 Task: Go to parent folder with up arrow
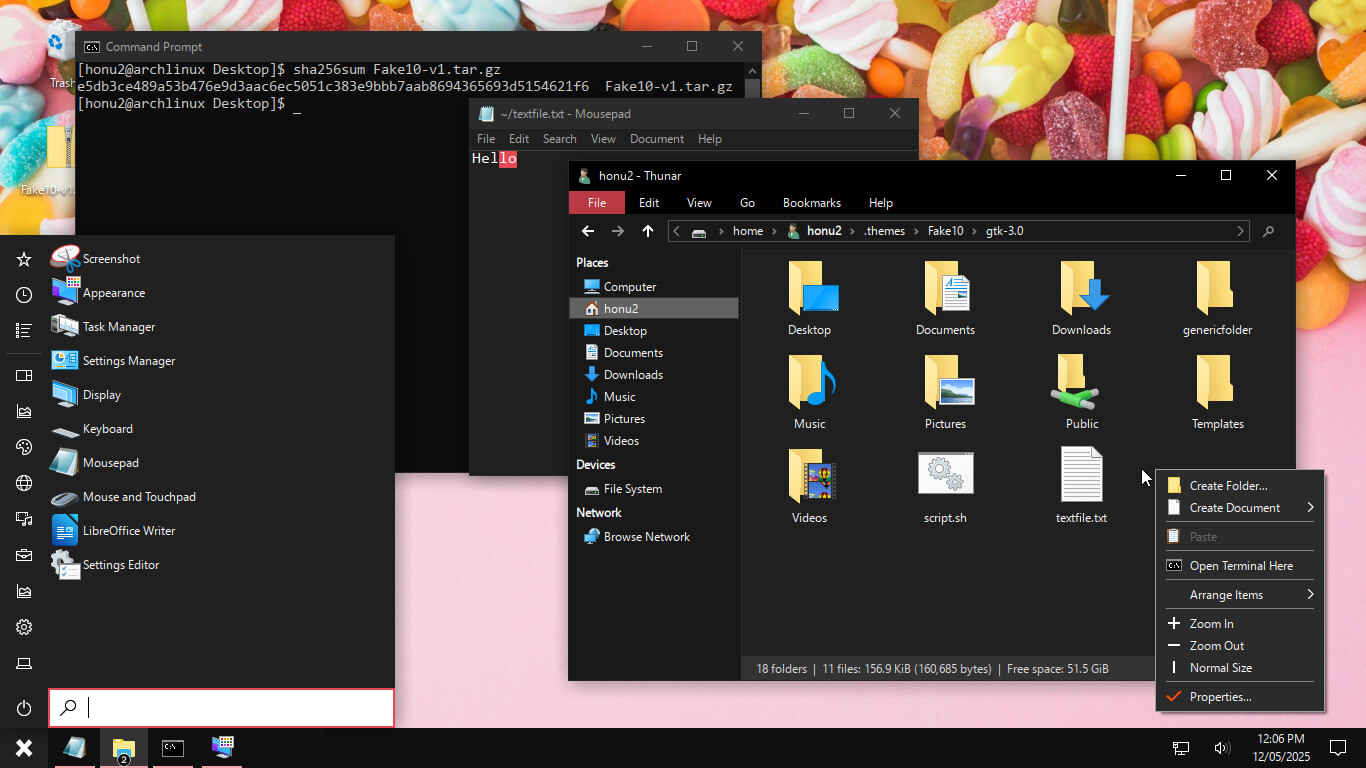[x=648, y=231]
